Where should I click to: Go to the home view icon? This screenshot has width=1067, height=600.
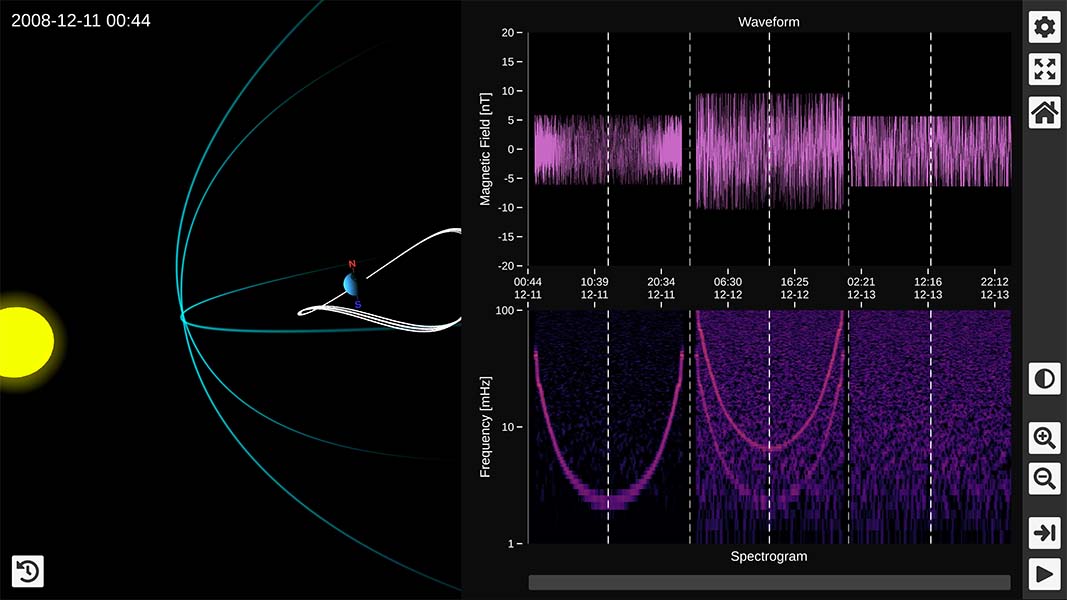coord(1045,112)
